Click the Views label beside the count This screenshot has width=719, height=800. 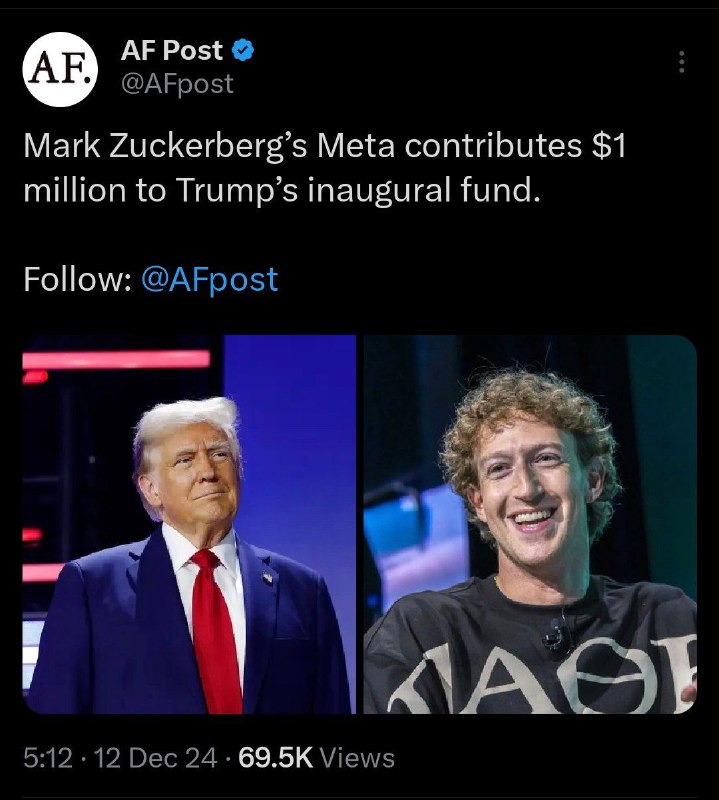click(x=357, y=758)
